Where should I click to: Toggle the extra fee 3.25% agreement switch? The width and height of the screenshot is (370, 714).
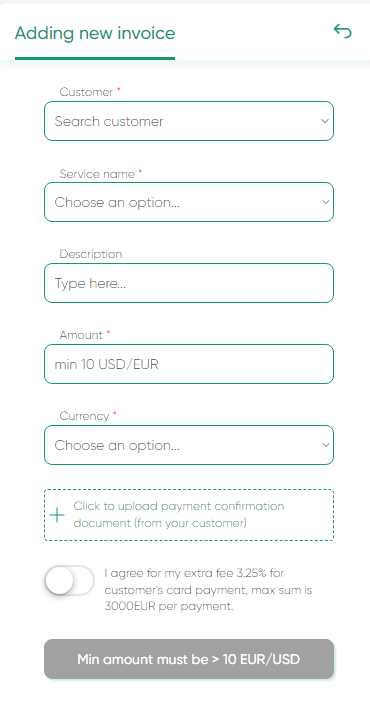[70, 581]
